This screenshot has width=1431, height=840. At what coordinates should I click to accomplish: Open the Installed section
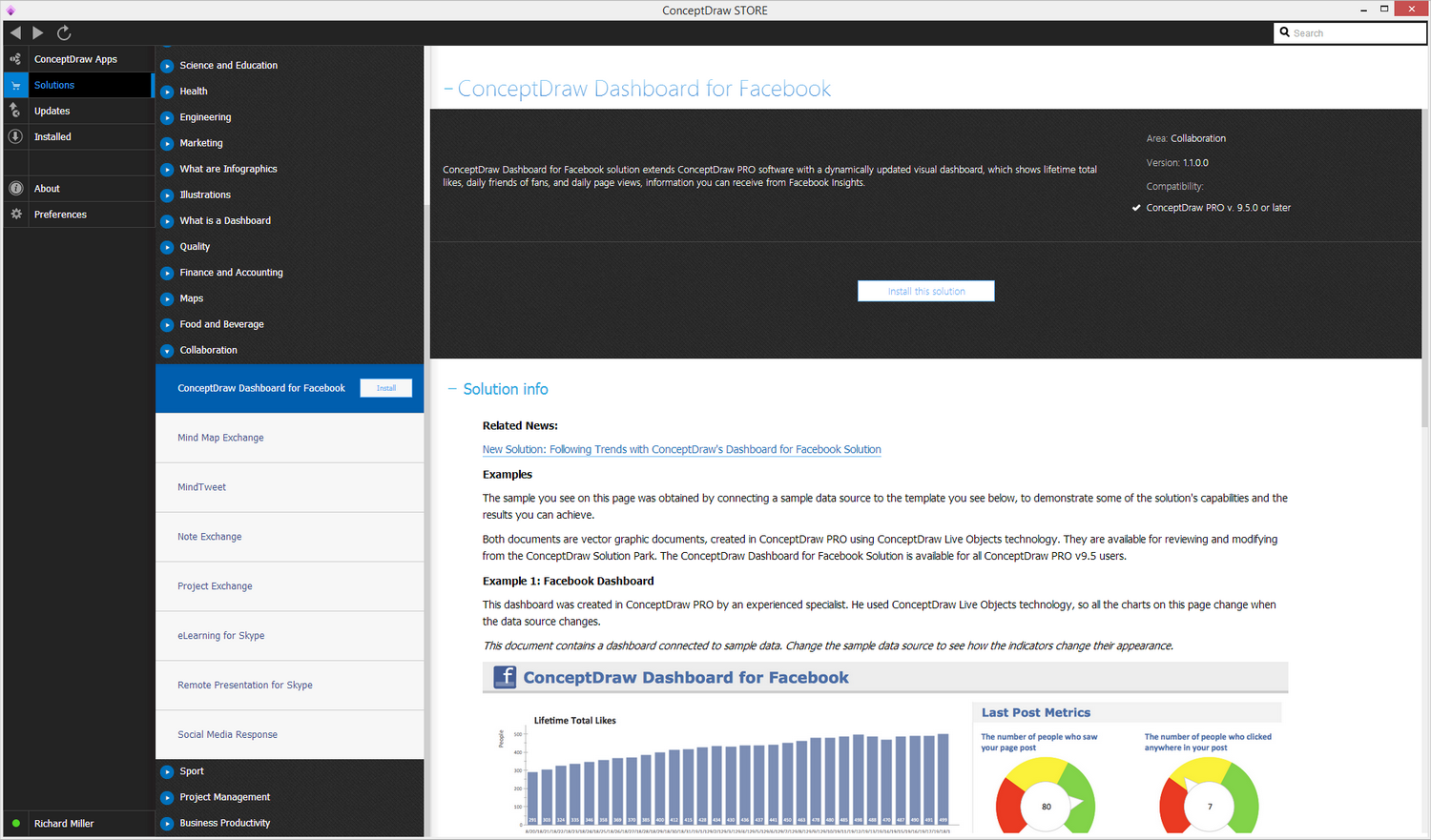(78, 136)
